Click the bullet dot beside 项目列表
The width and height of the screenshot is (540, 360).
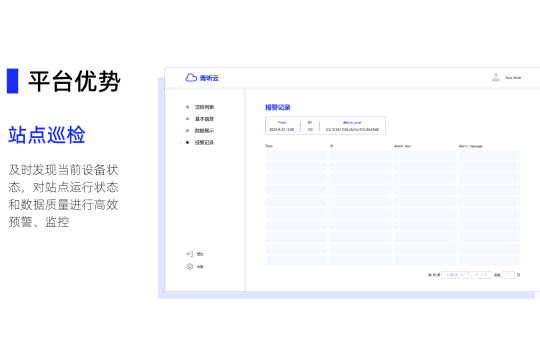point(187,107)
